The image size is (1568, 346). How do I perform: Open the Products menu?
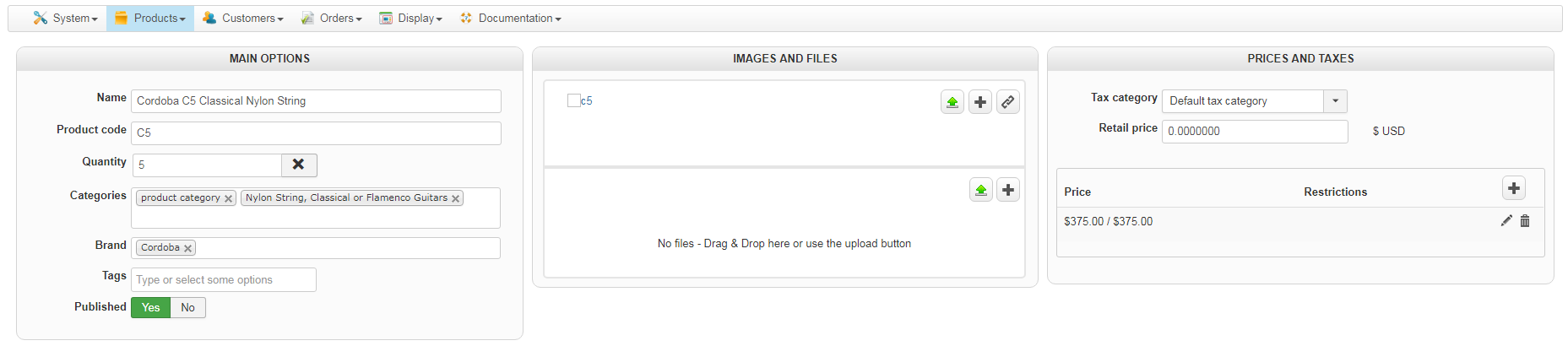(x=150, y=19)
